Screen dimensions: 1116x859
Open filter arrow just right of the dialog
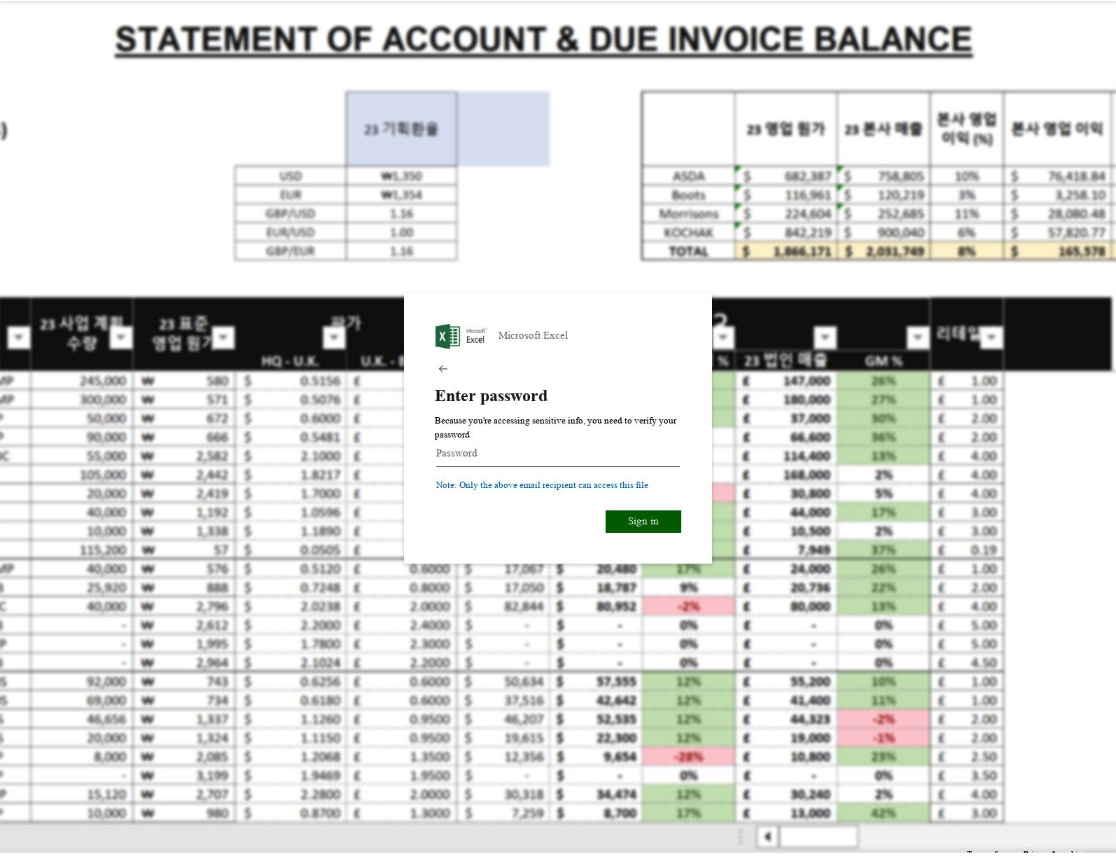click(723, 337)
